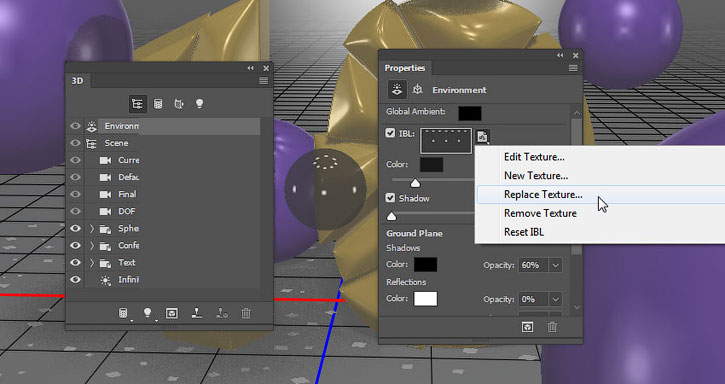Hide the Sphere group layer
725x384 pixels.
75,229
